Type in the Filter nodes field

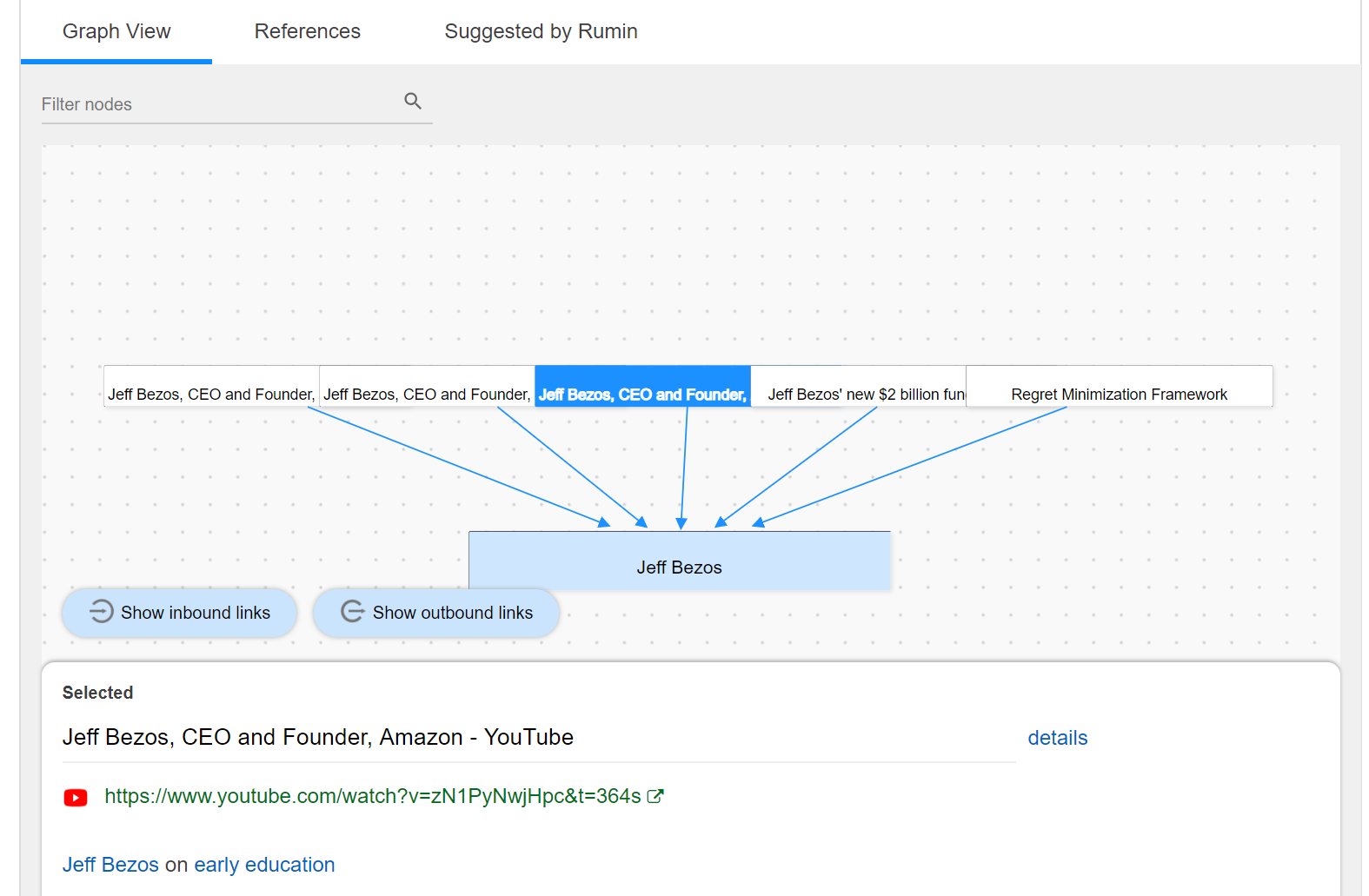217,104
